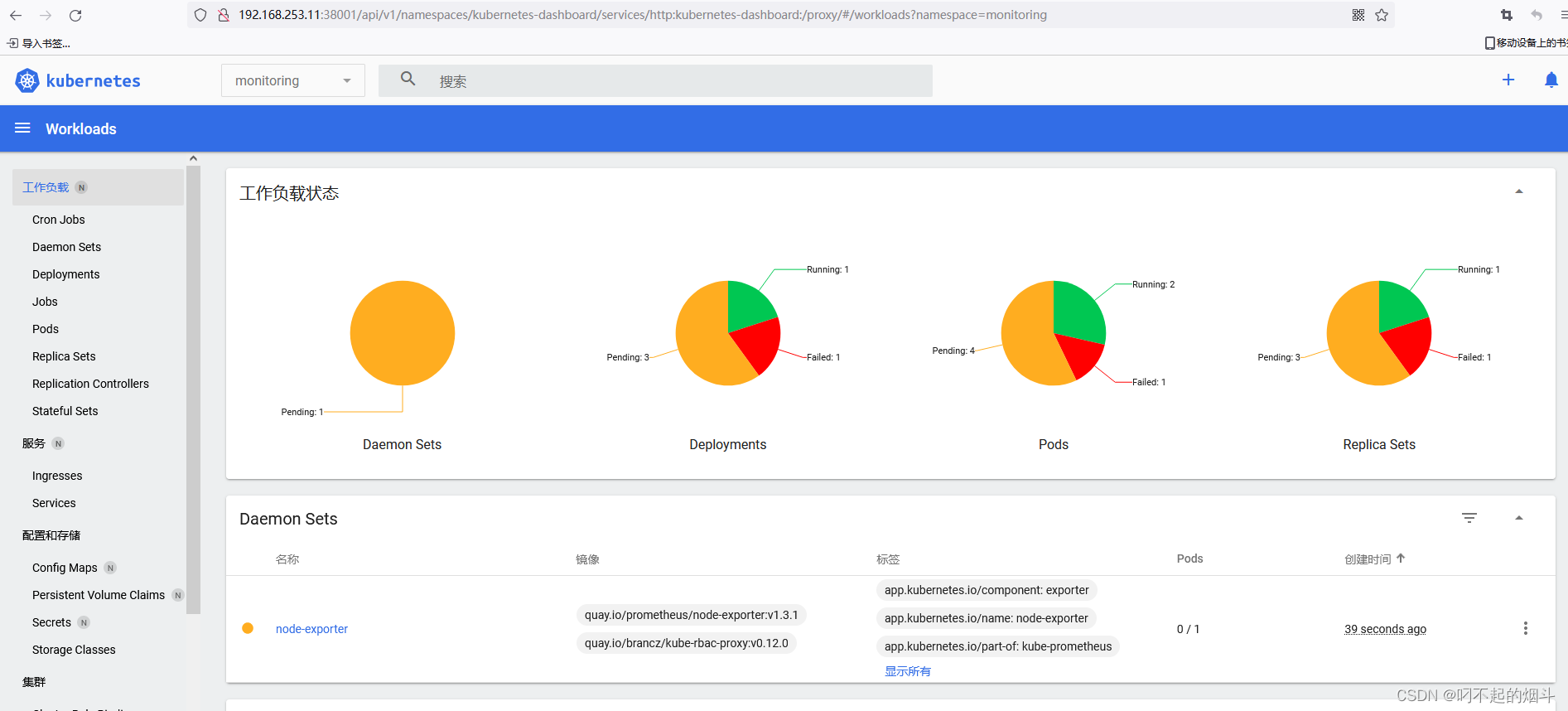Open Pods in sidebar

click(x=46, y=329)
